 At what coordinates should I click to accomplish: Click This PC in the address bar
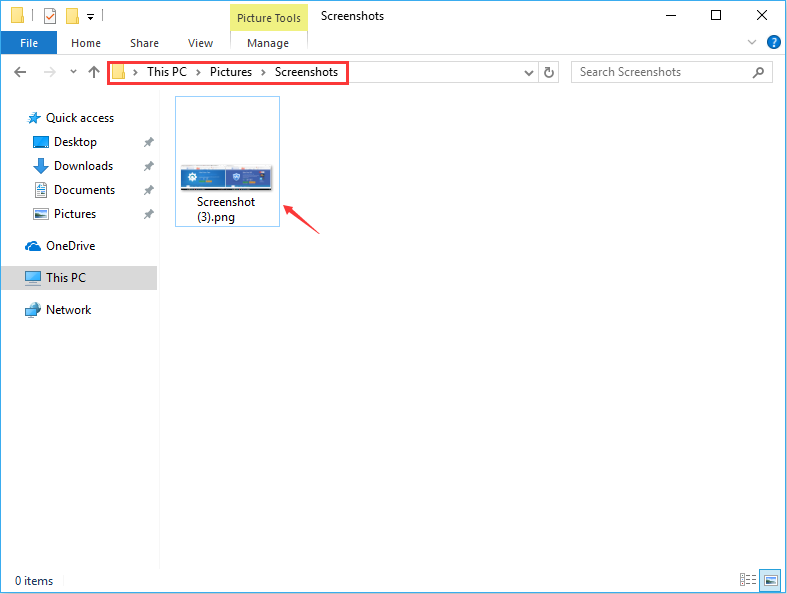tap(167, 72)
